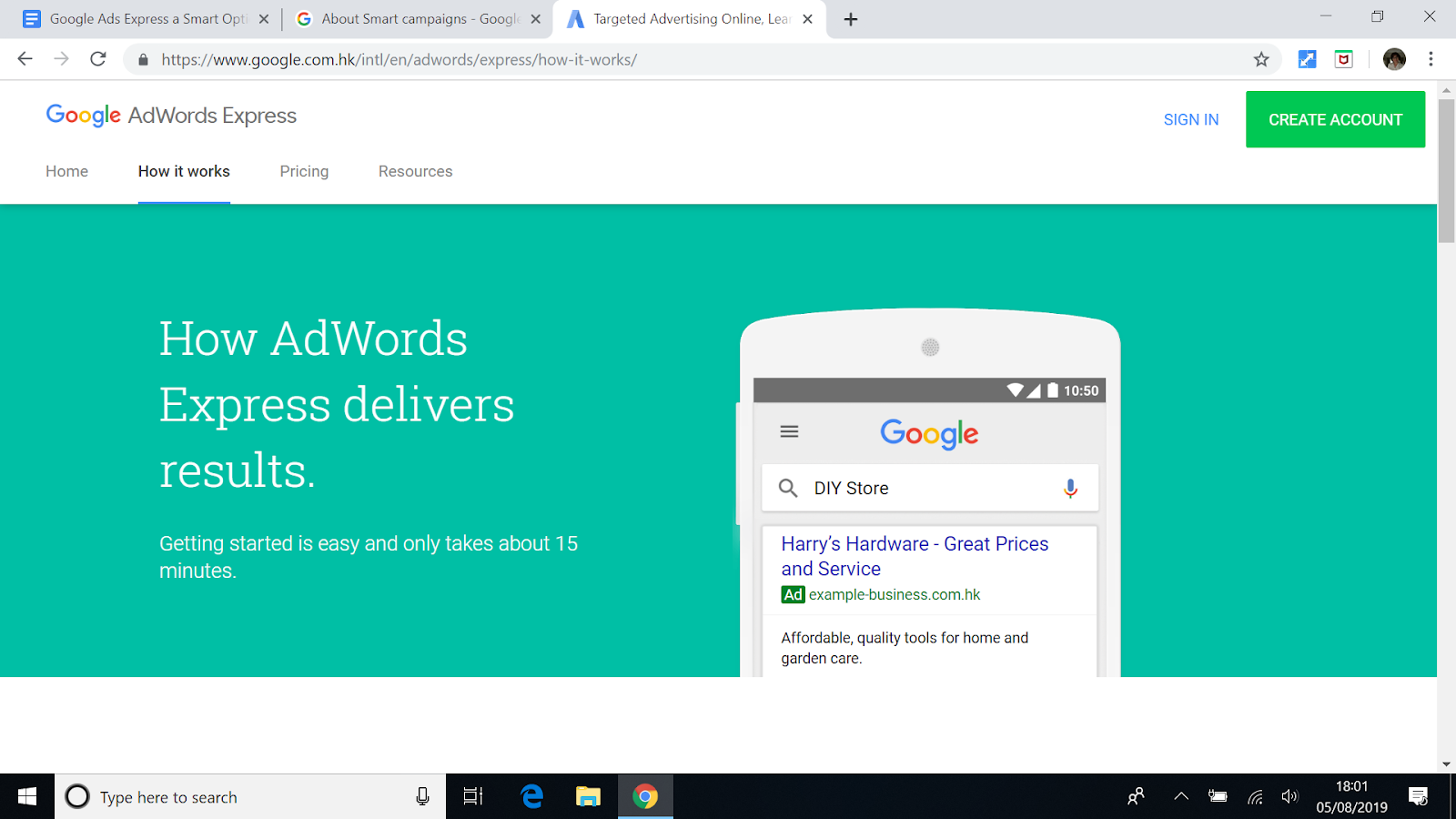Go to the Home nav item
Viewport: 1456px width, 819px height.
(66, 171)
